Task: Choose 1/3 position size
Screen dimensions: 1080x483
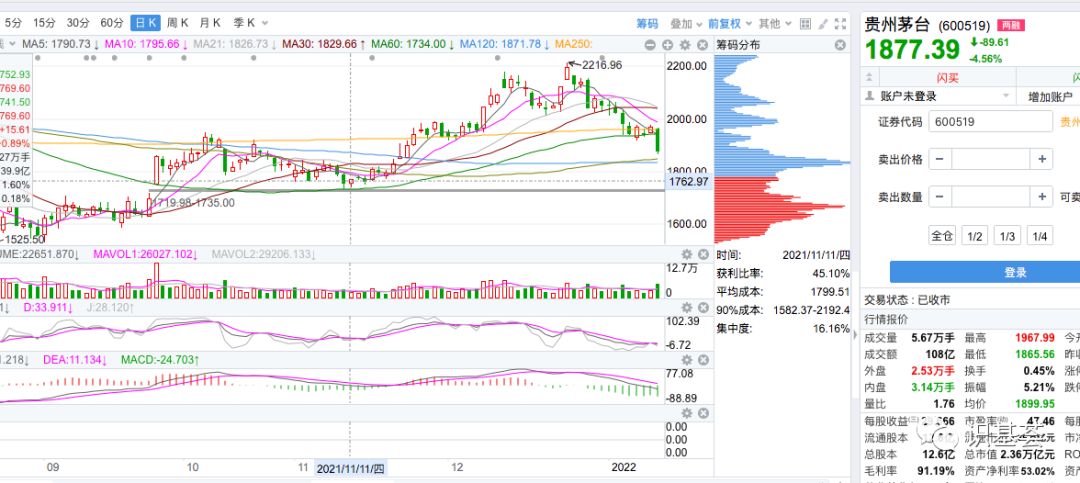Action: [x=1007, y=236]
